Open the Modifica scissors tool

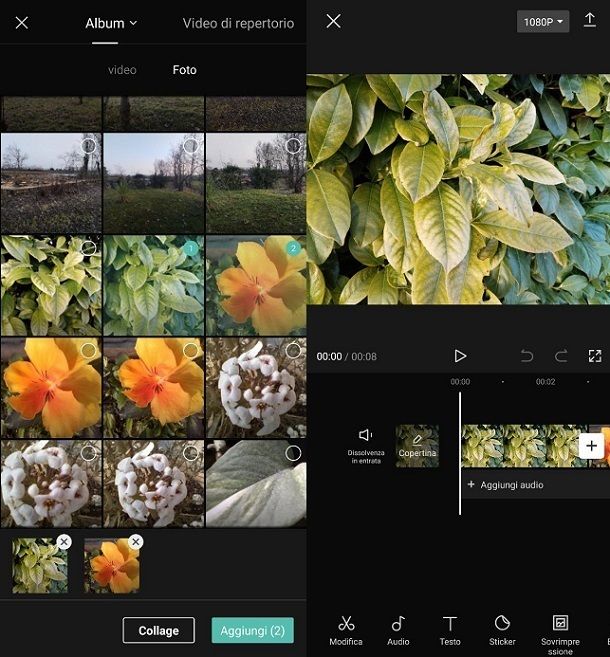(x=346, y=629)
